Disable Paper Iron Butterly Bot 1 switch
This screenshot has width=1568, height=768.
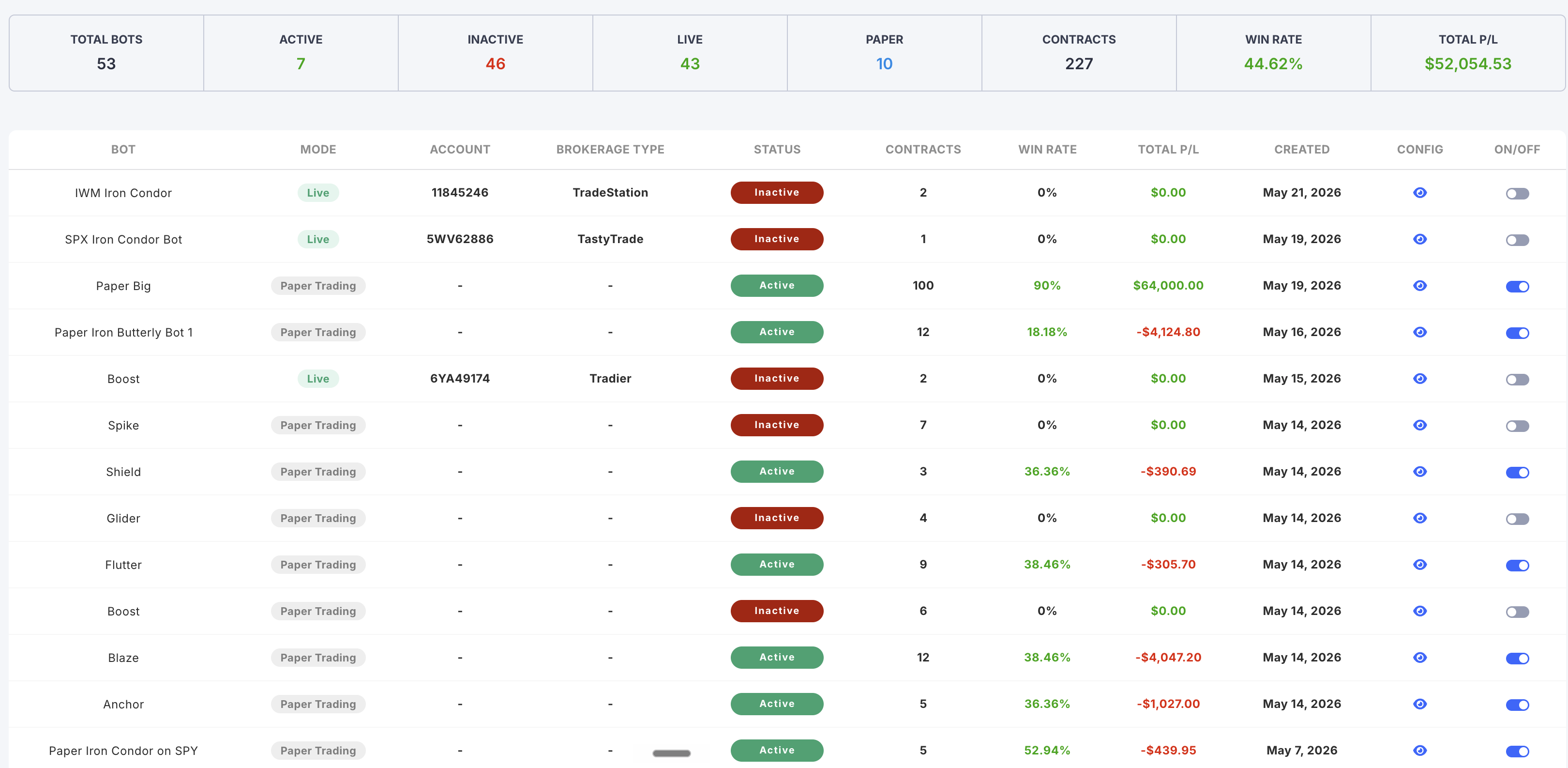[x=1517, y=333]
